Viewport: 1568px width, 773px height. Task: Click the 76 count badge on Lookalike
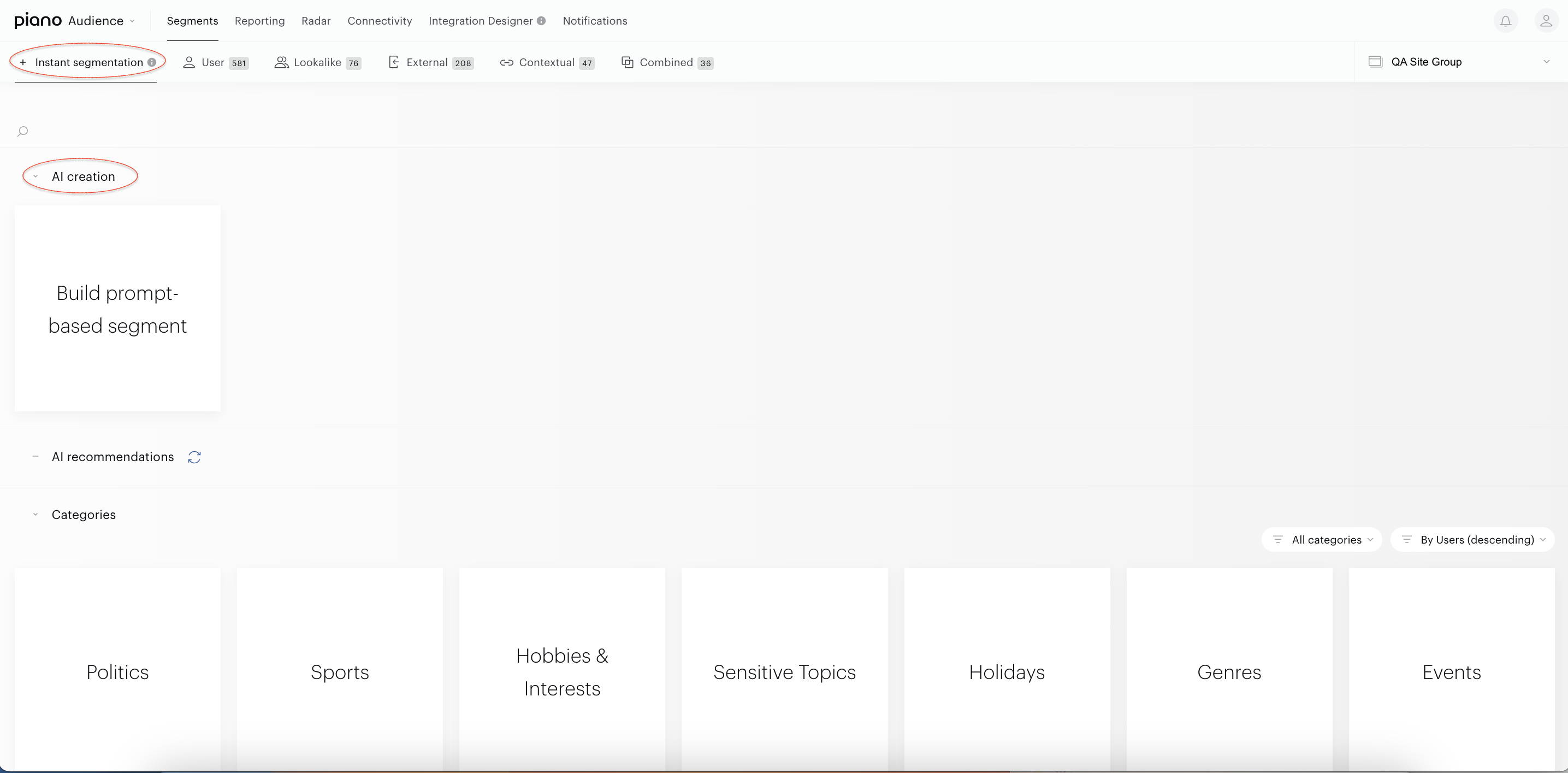[354, 63]
